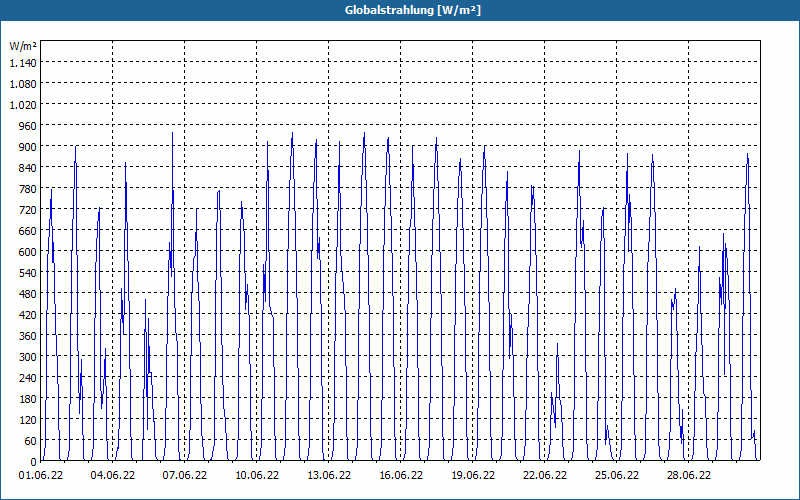Image resolution: width=800 pixels, height=500 pixels.
Task: Select the 25.06.22 date label
Action: coord(616,476)
